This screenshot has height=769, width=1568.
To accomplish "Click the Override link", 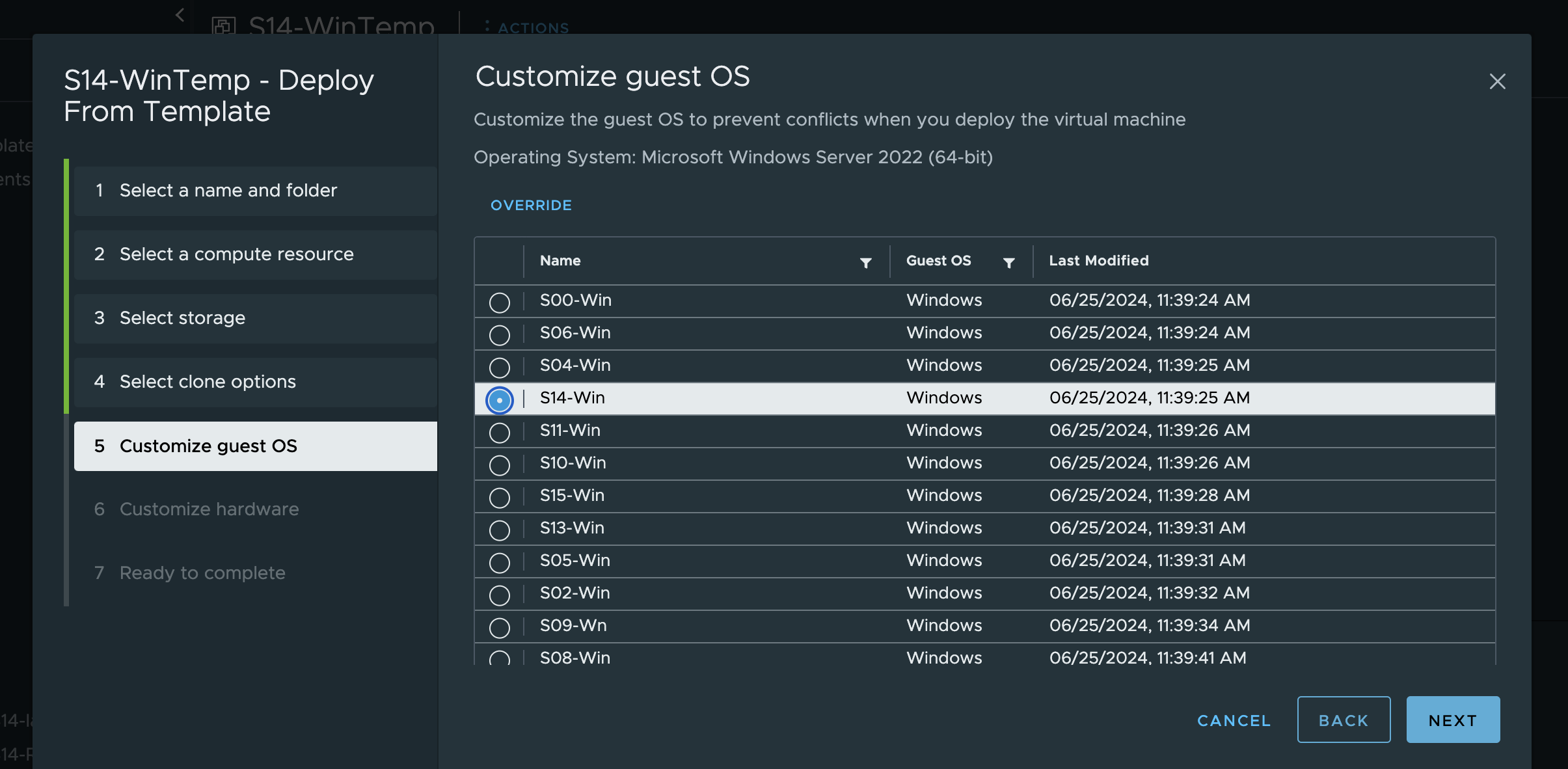I will tap(531, 206).
